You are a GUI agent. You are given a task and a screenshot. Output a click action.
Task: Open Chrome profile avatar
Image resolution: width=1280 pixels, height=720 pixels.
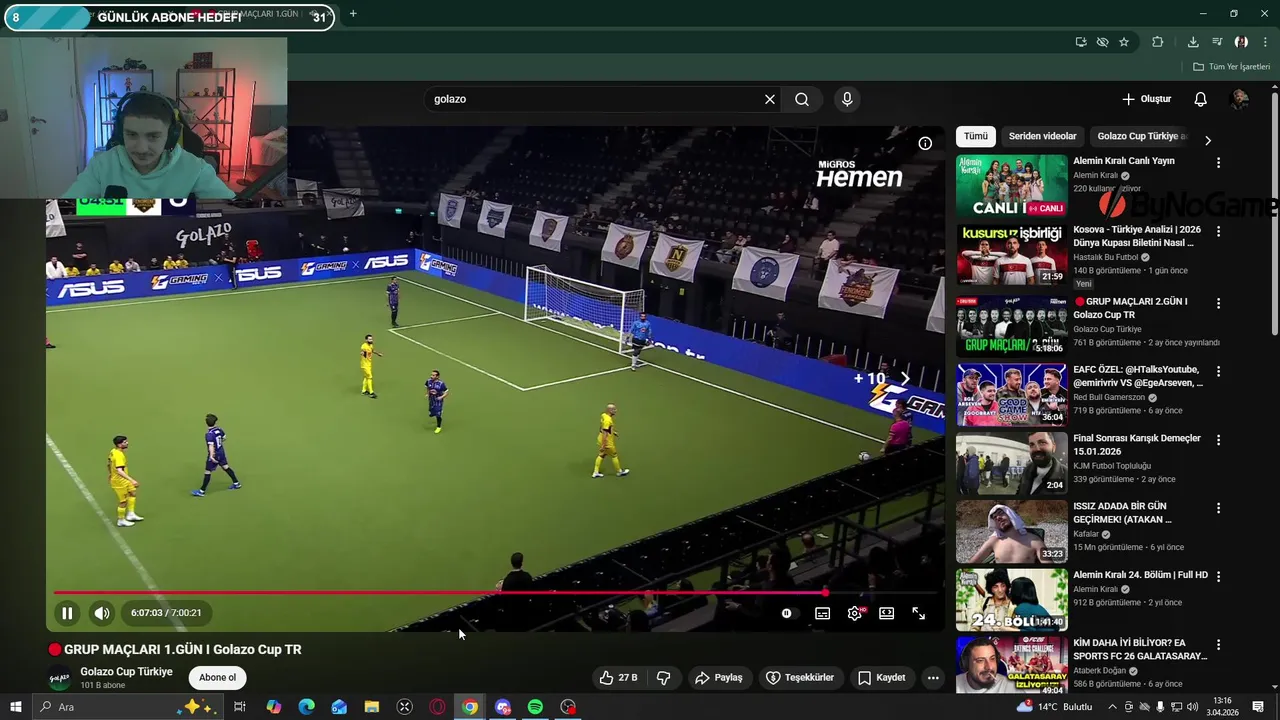tap(1241, 42)
